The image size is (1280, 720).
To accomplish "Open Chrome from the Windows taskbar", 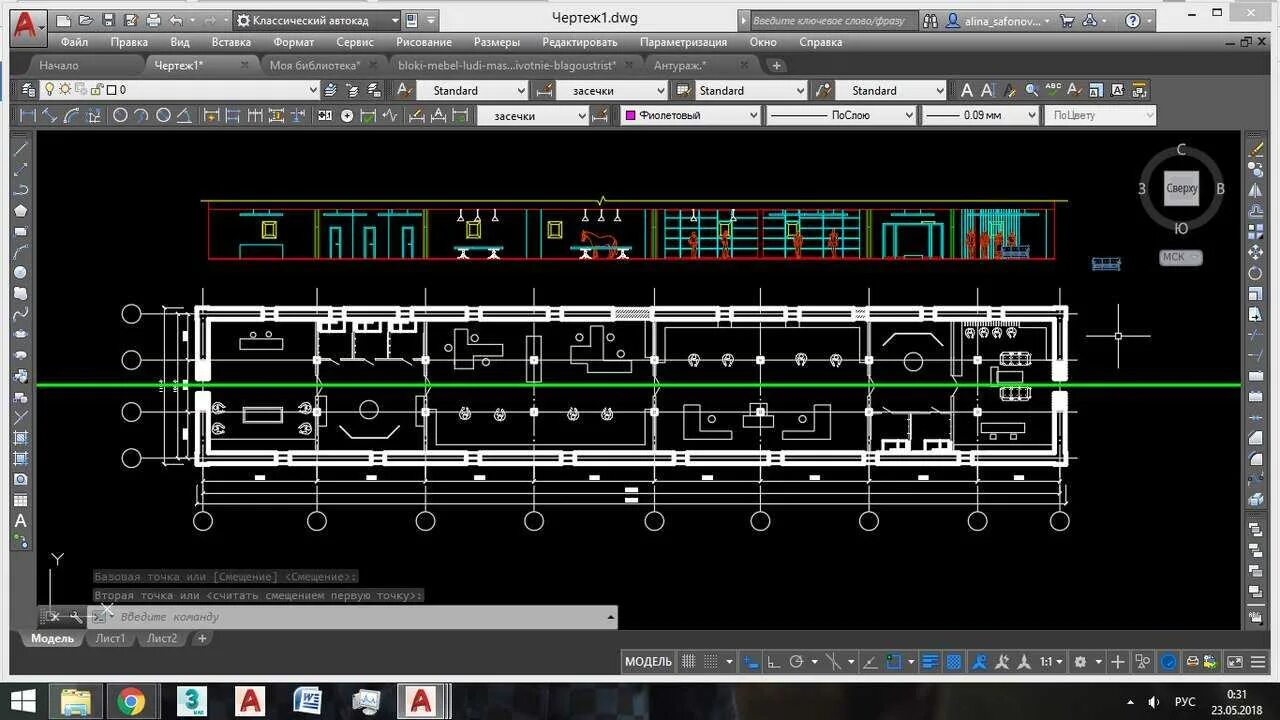I will point(130,701).
